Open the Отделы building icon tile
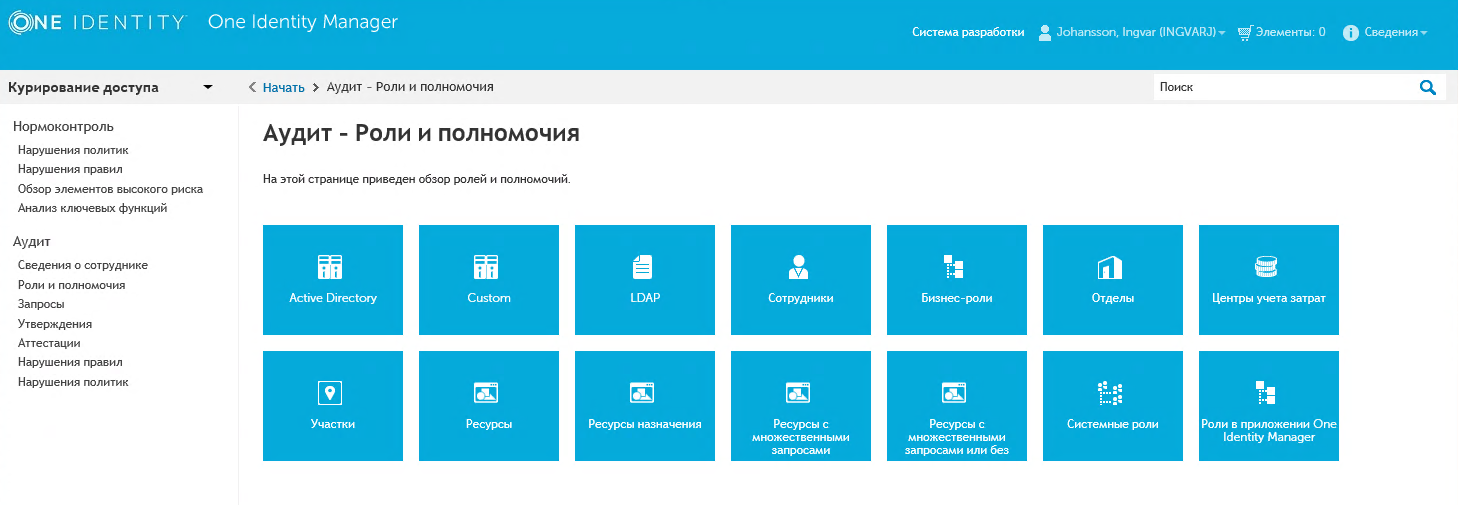This screenshot has height=505, width=1458. (x=1110, y=267)
